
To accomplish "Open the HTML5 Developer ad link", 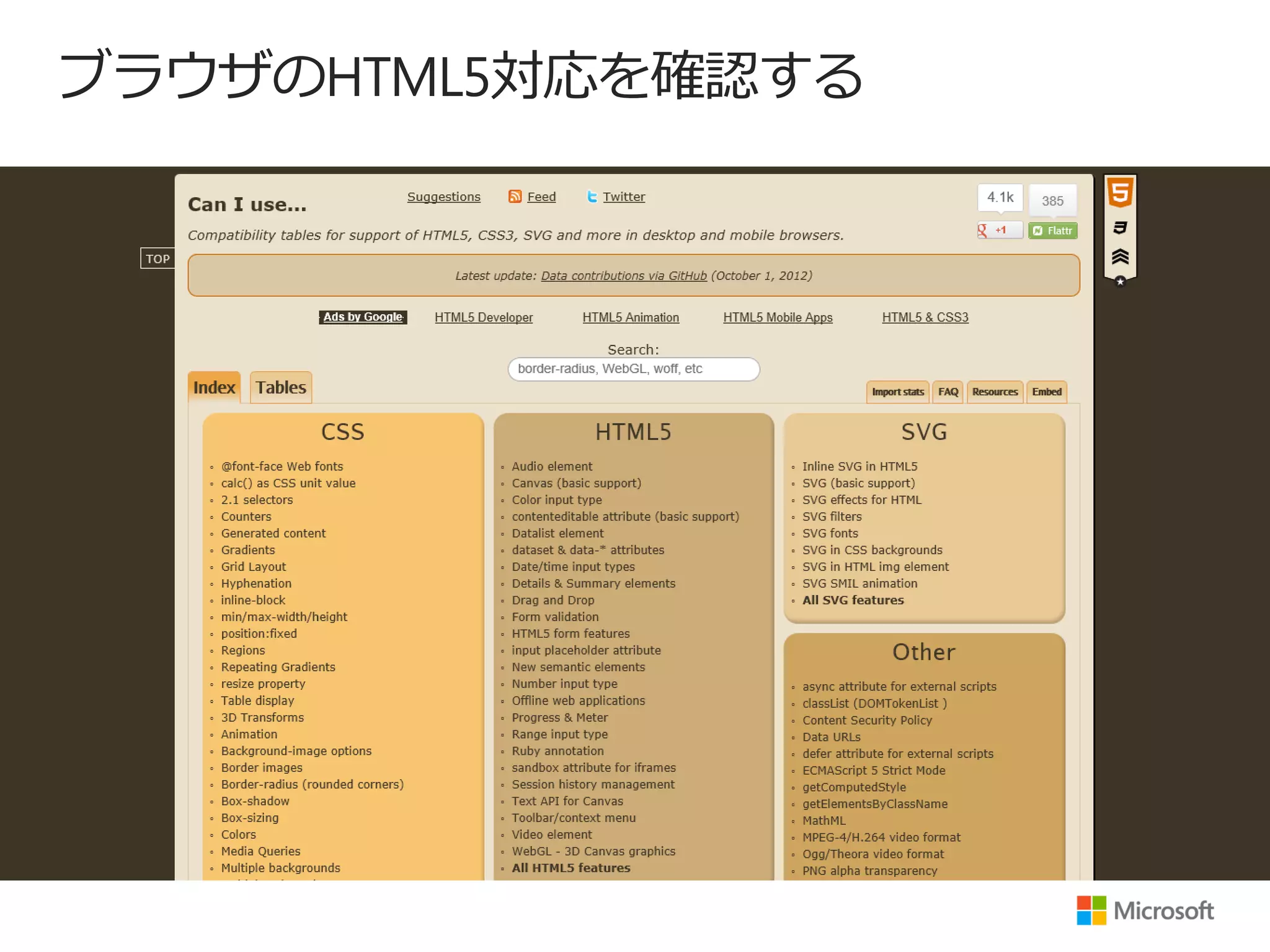I will (x=484, y=317).
